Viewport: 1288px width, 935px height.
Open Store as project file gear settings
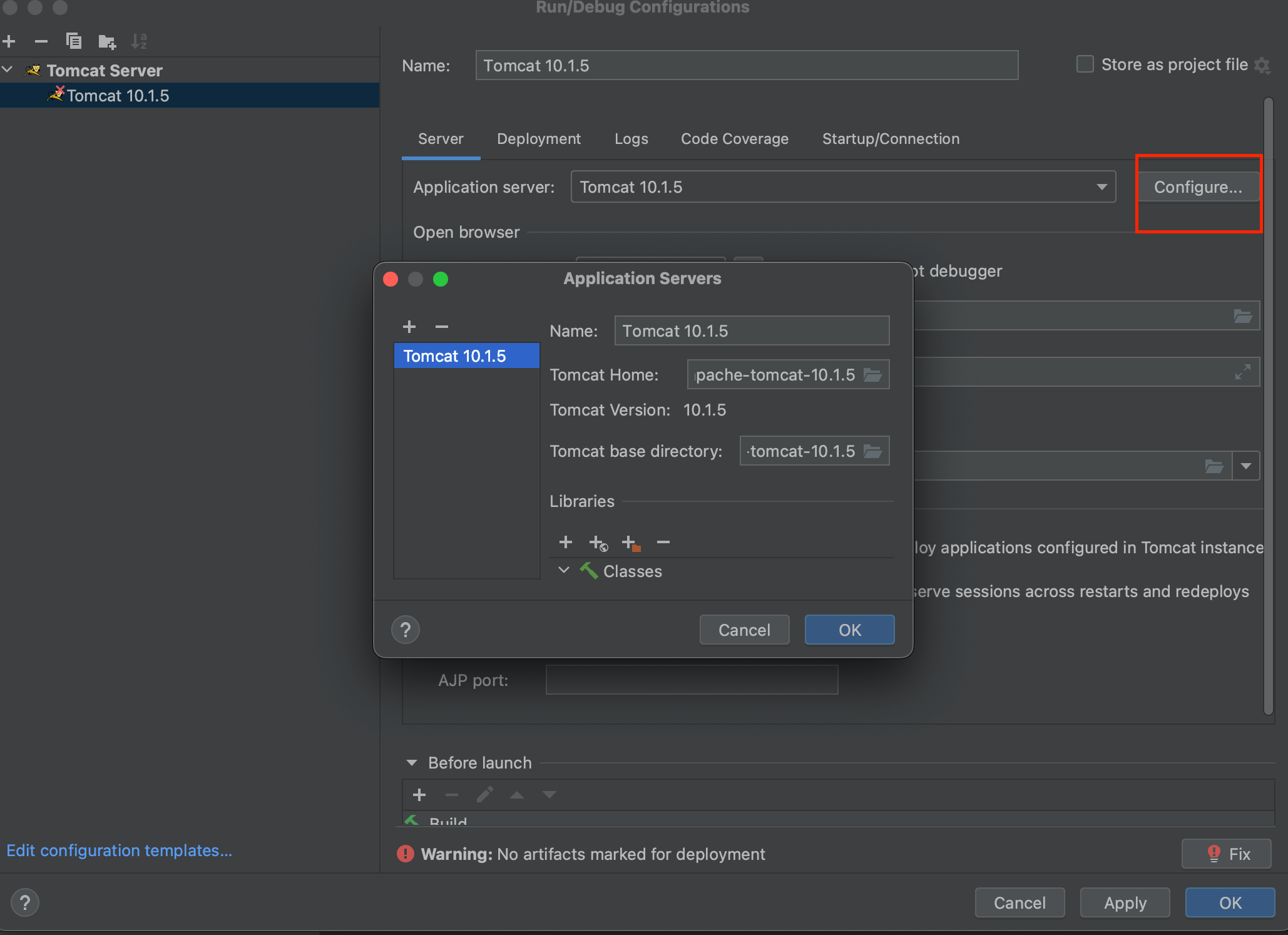pyautogui.click(x=1264, y=65)
